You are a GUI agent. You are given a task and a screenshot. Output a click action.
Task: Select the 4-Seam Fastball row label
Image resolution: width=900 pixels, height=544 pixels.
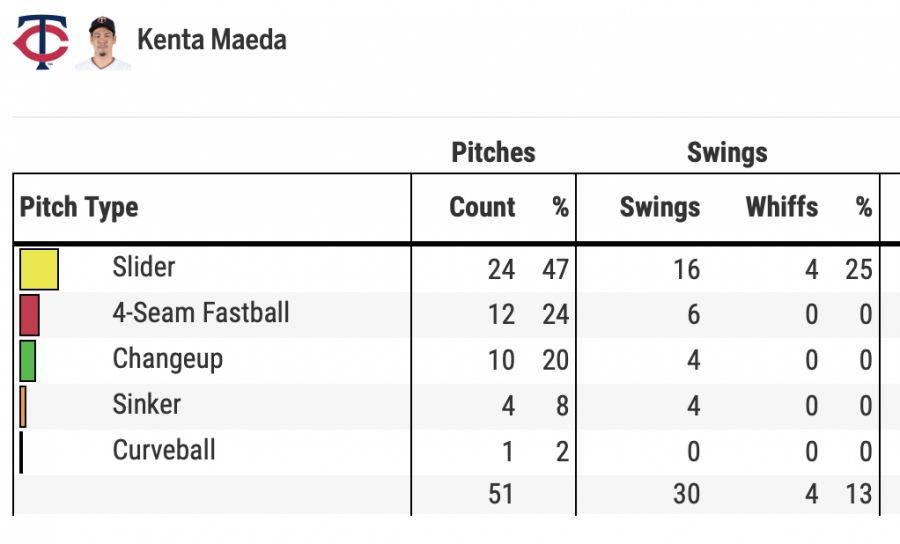tap(201, 313)
